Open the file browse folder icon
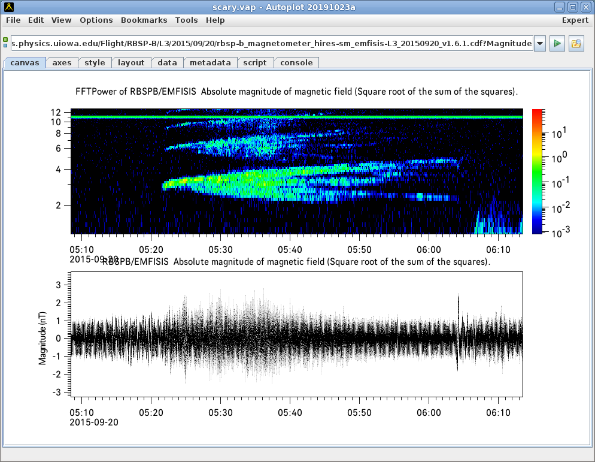This screenshot has height=462, width=595. tap(576, 44)
